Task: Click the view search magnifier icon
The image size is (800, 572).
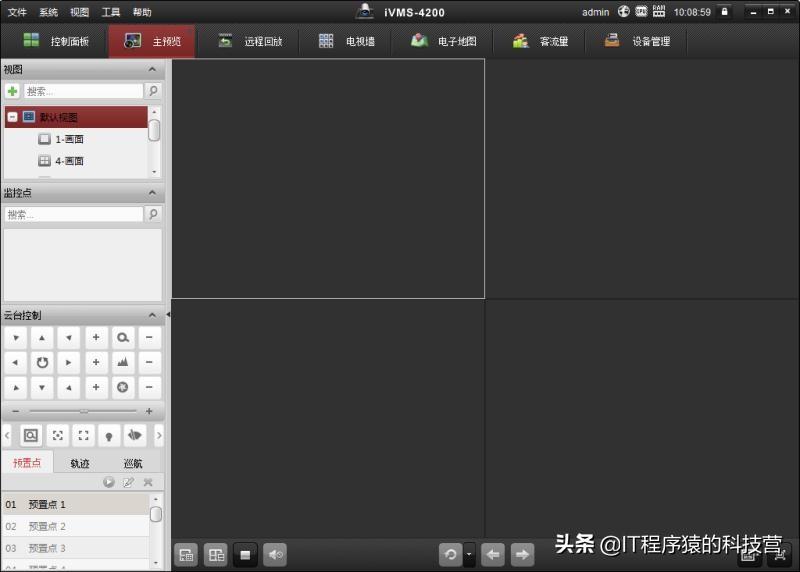Action: pos(153,91)
